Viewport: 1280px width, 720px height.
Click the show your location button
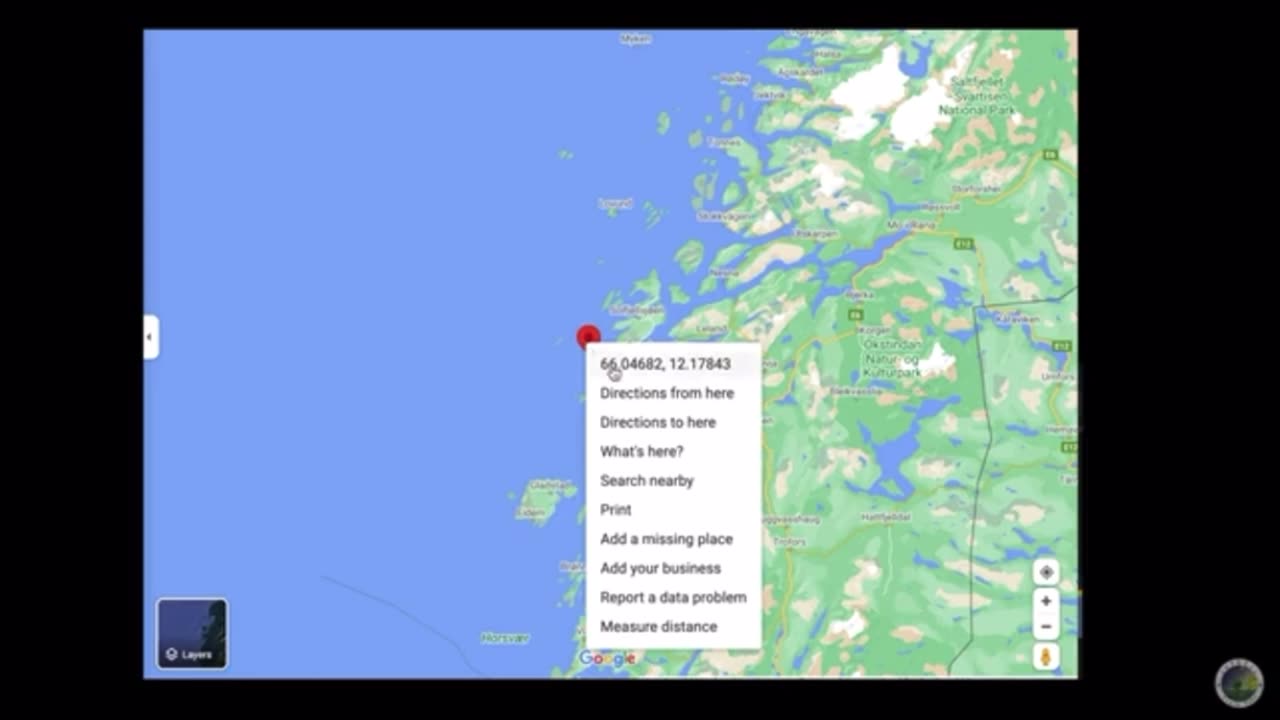[x=1046, y=572]
